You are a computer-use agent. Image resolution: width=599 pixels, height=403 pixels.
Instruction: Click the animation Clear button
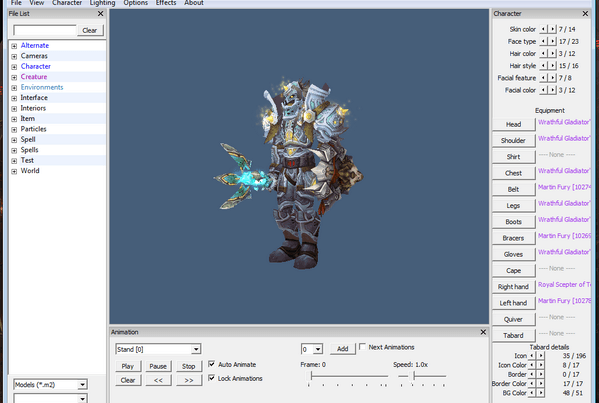click(128, 380)
